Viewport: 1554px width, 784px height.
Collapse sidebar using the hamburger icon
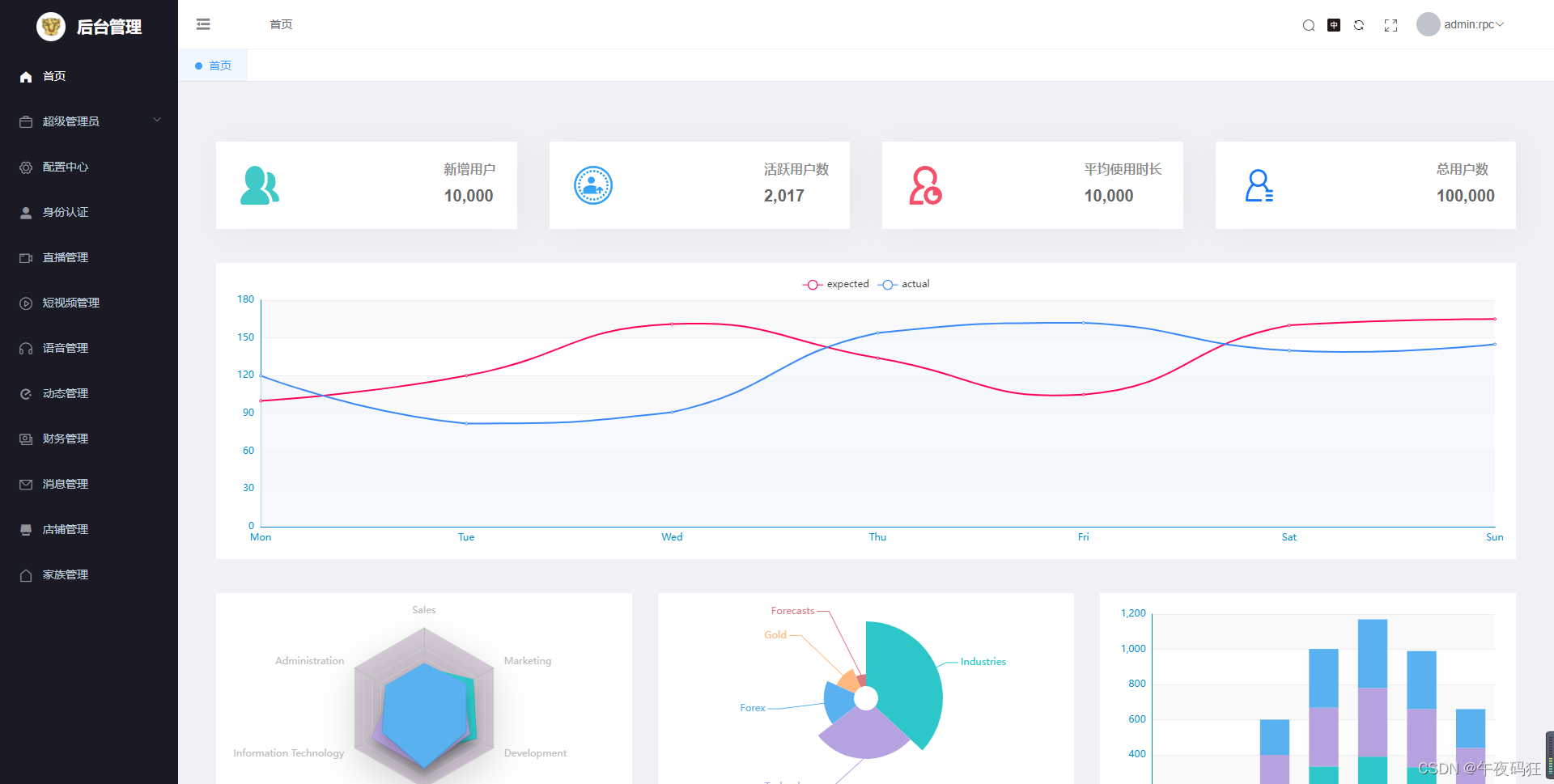click(203, 24)
